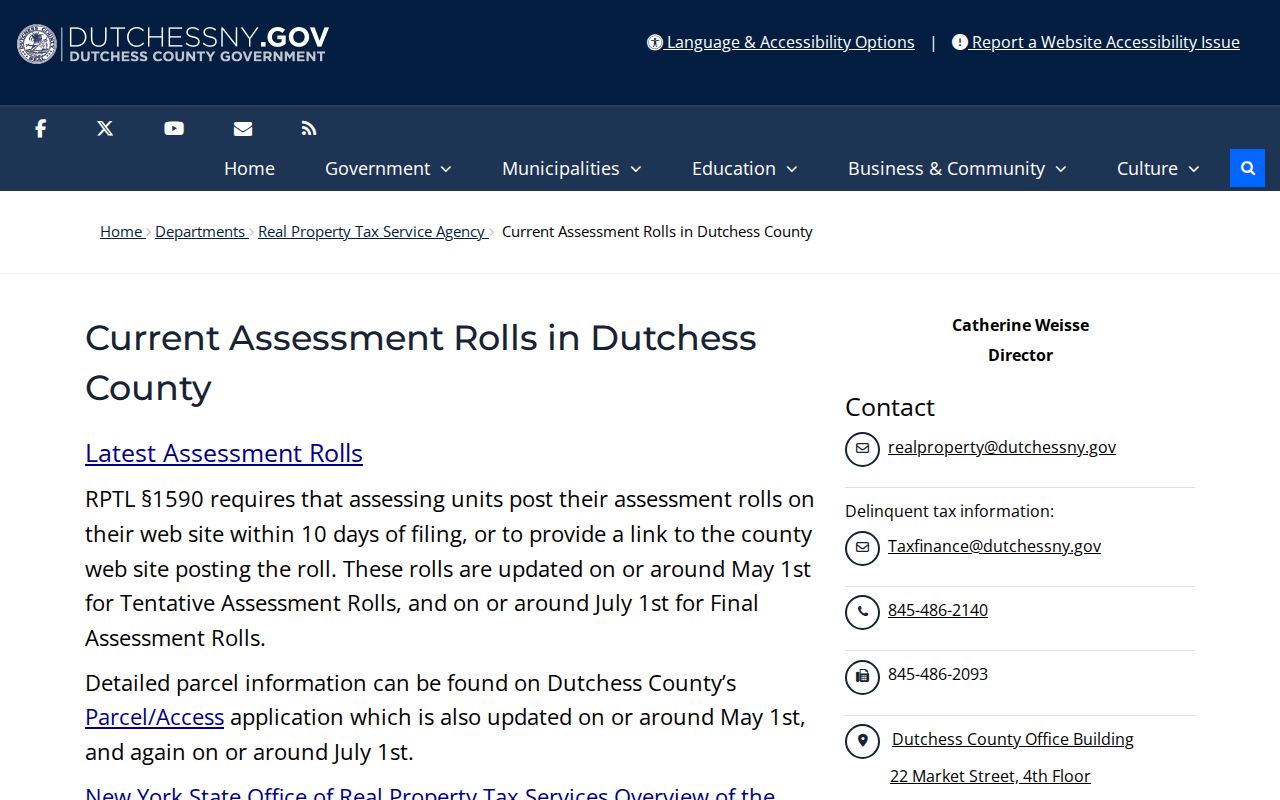Open the 22 Market Street address link

pyautogui.click(x=990, y=776)
